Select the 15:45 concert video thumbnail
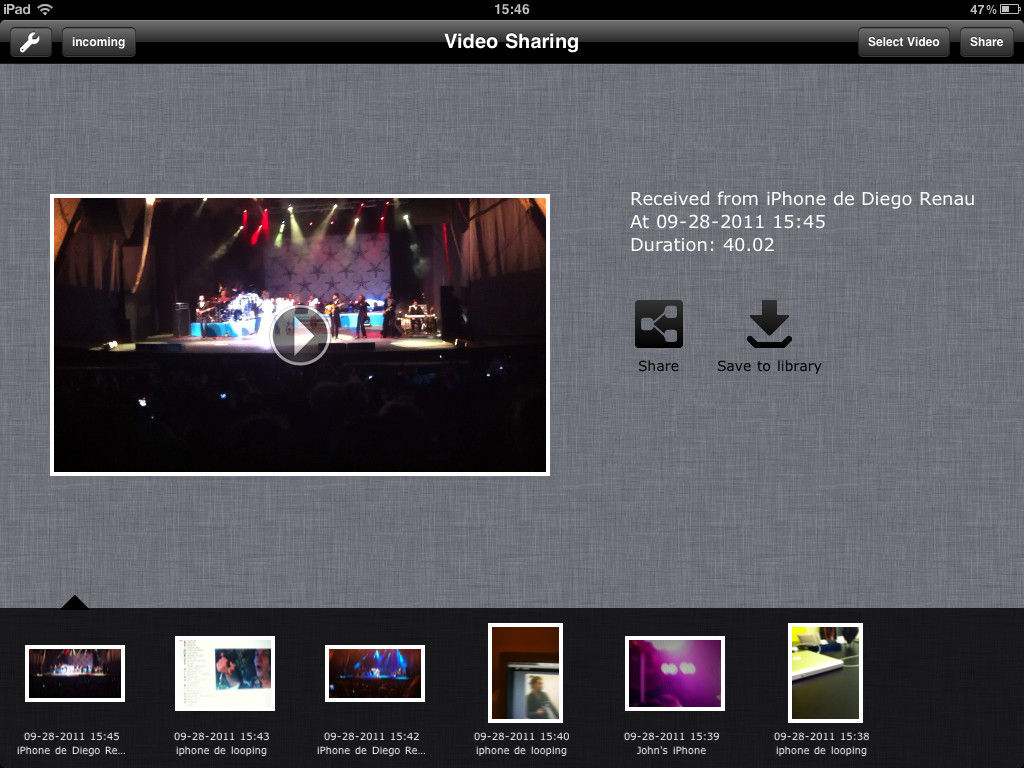 (74, 673)
